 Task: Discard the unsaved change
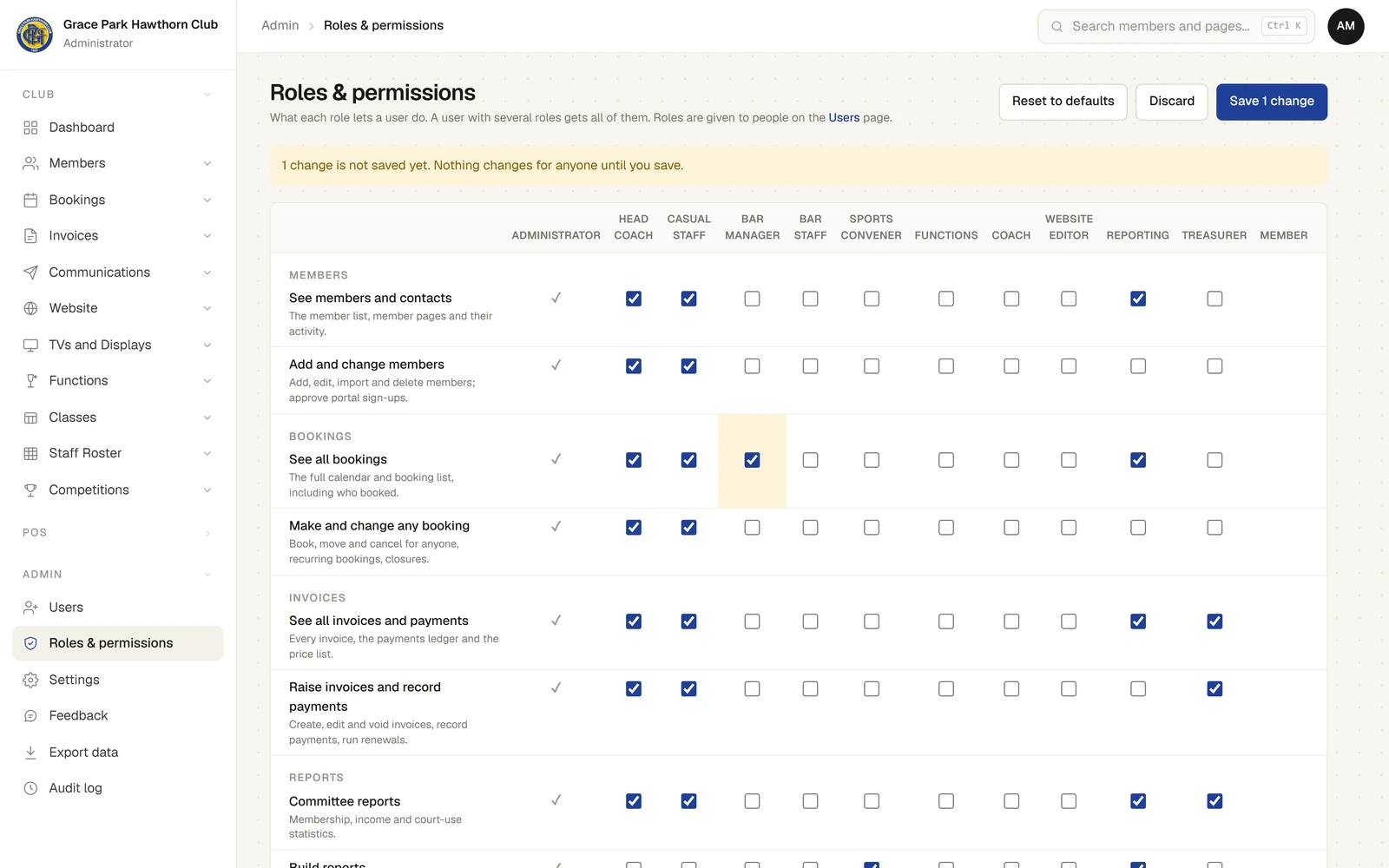coord(1171,102)
